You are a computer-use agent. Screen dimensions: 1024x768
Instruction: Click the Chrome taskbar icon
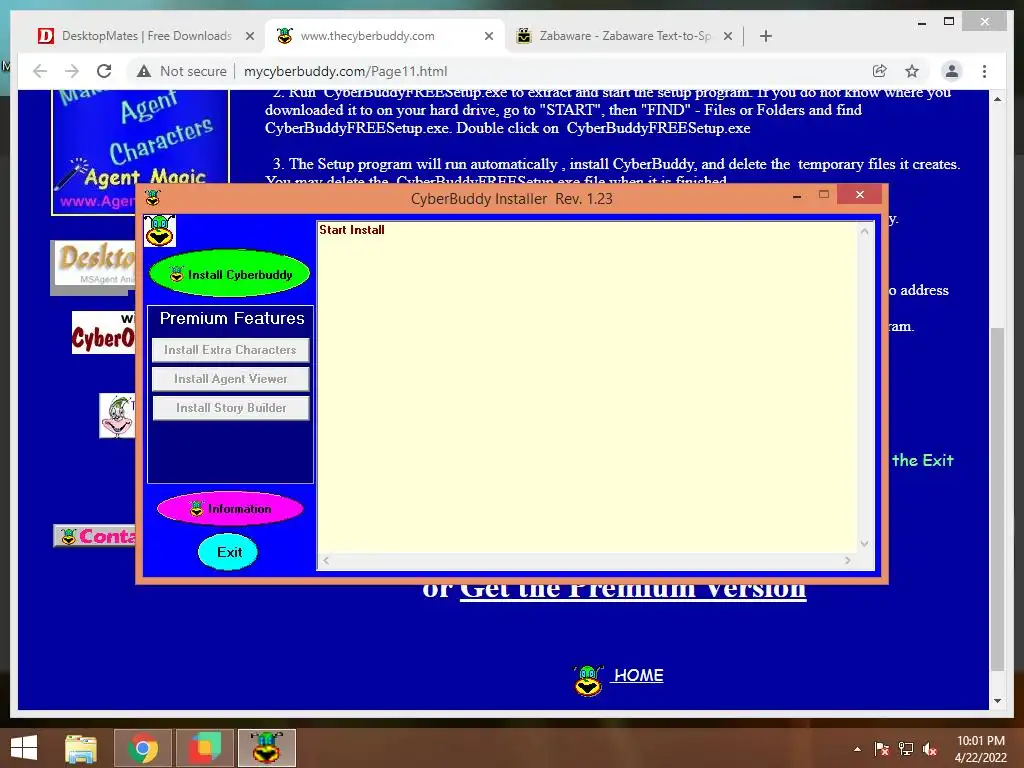coord(142,748)
